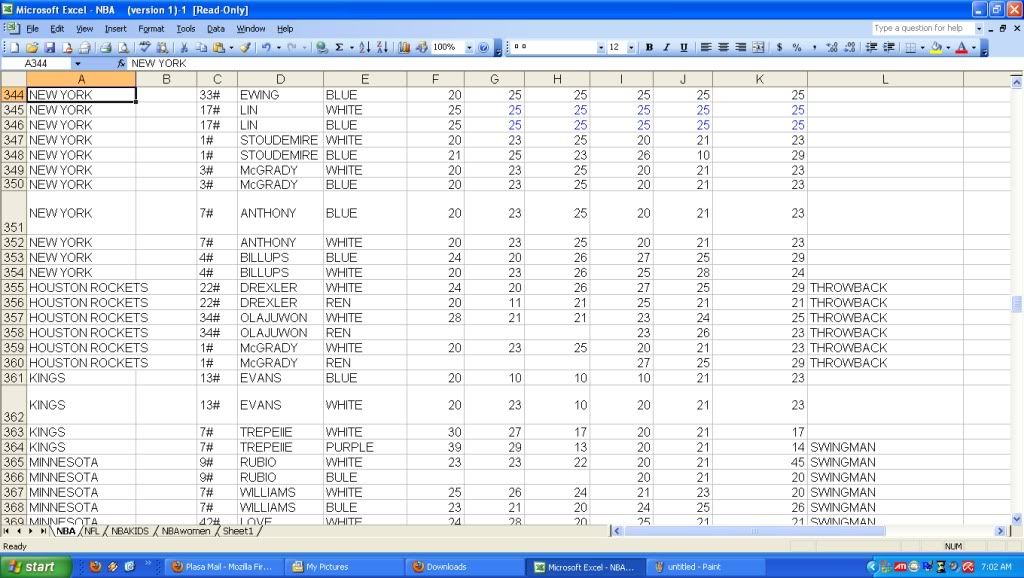Click Decrease Decimal icon

pos(849,48)
